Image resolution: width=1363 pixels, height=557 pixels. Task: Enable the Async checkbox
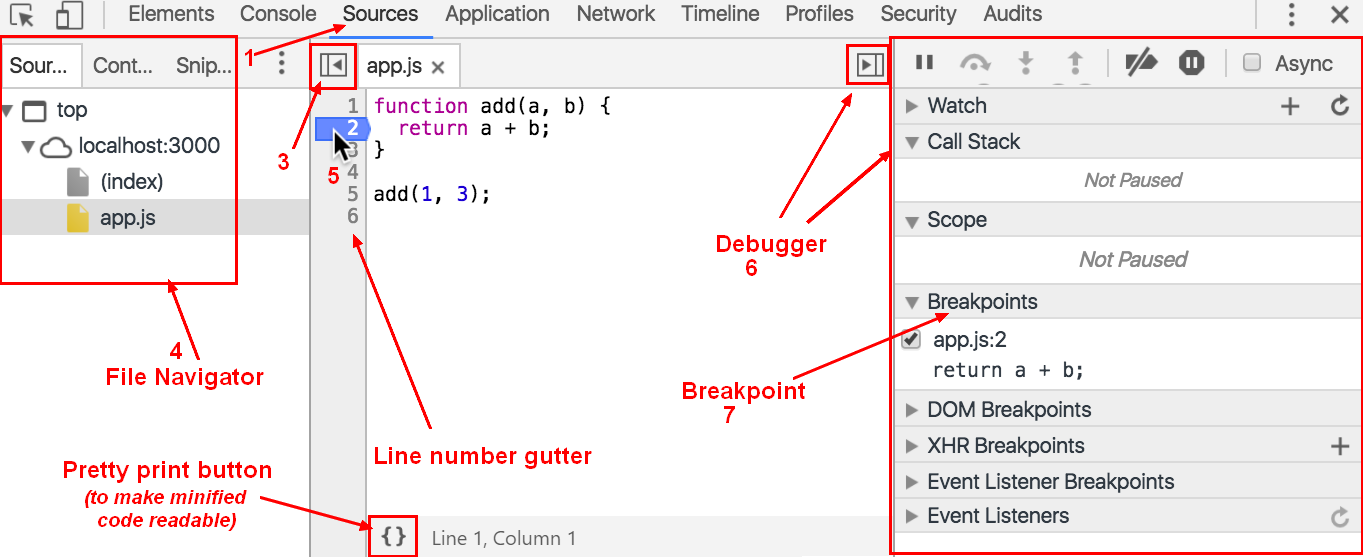coord(1252,63)
